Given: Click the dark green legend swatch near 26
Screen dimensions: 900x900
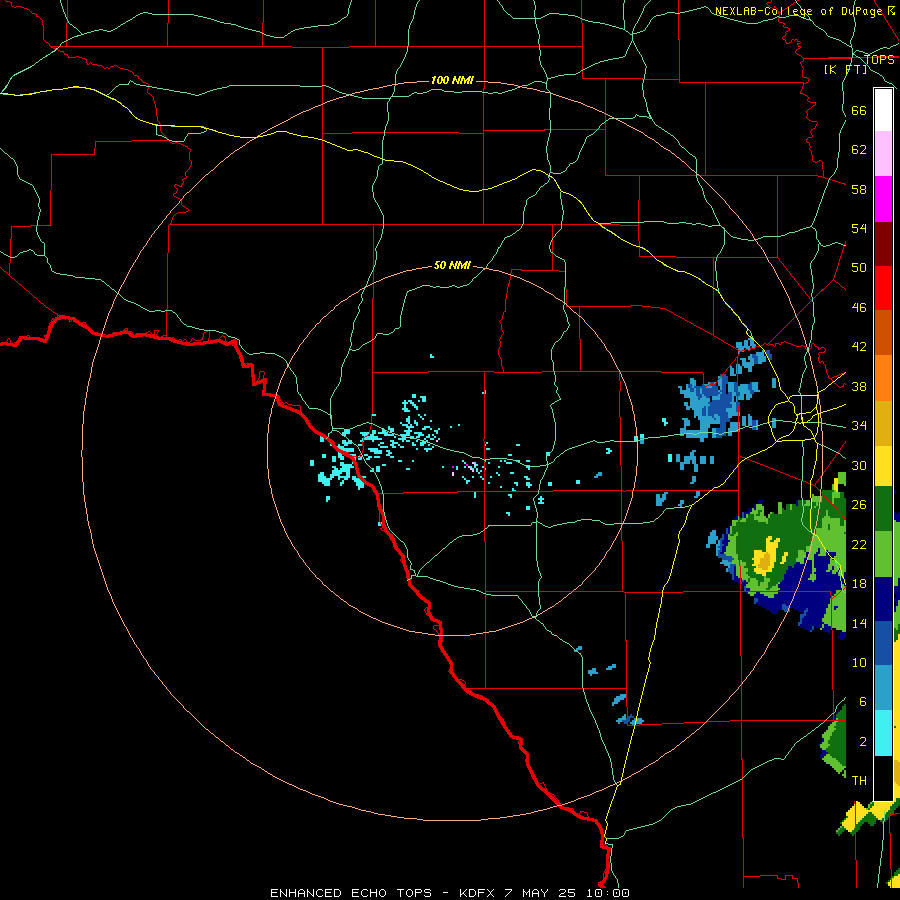Looking at the screenshot, I should [883, 509].
